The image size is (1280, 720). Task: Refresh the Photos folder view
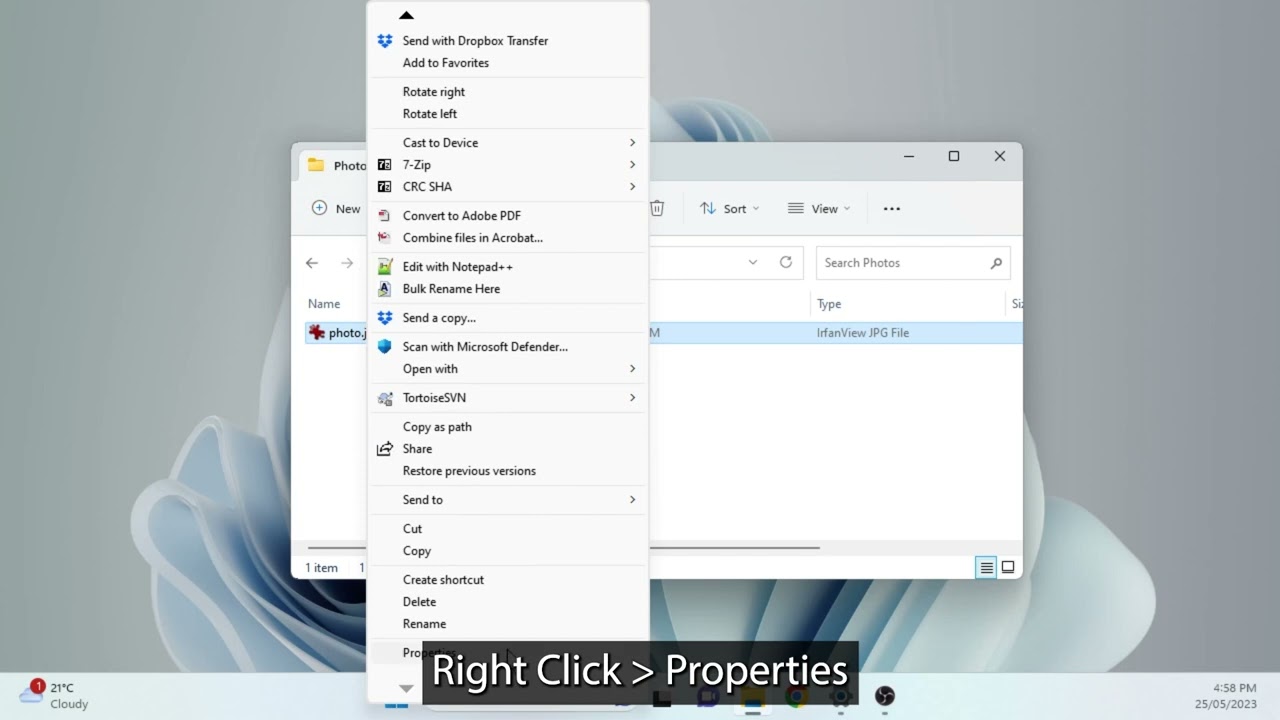(786, 262)
